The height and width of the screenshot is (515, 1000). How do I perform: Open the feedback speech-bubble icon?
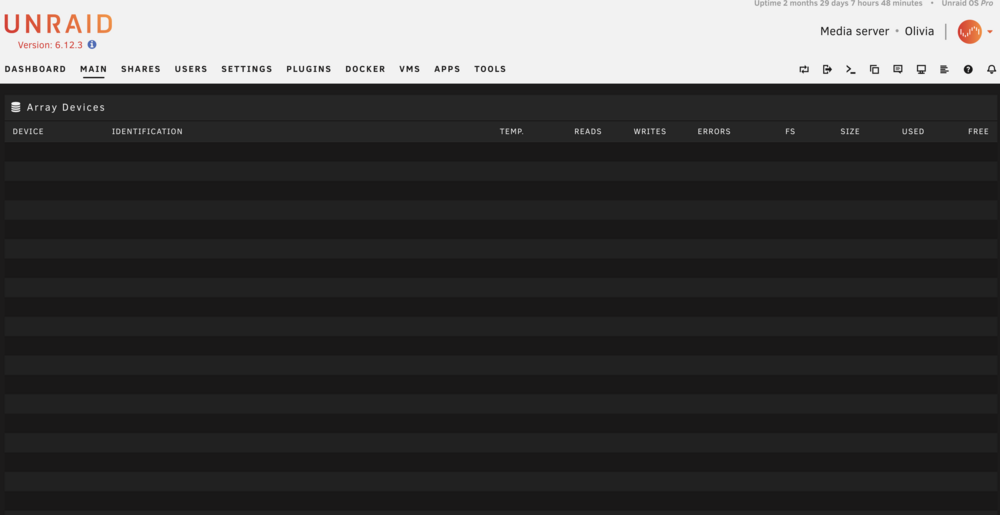897,69
